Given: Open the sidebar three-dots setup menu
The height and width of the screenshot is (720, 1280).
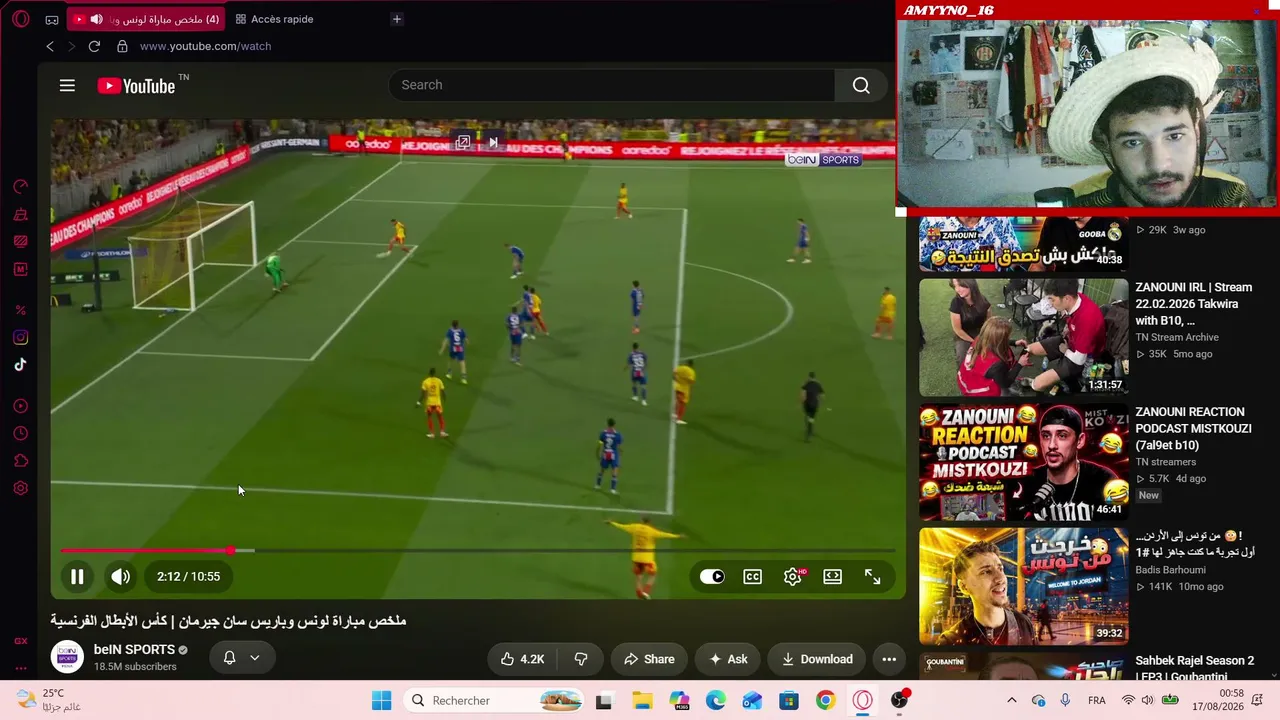Looking at the screenshot, I should pos(20,669).
